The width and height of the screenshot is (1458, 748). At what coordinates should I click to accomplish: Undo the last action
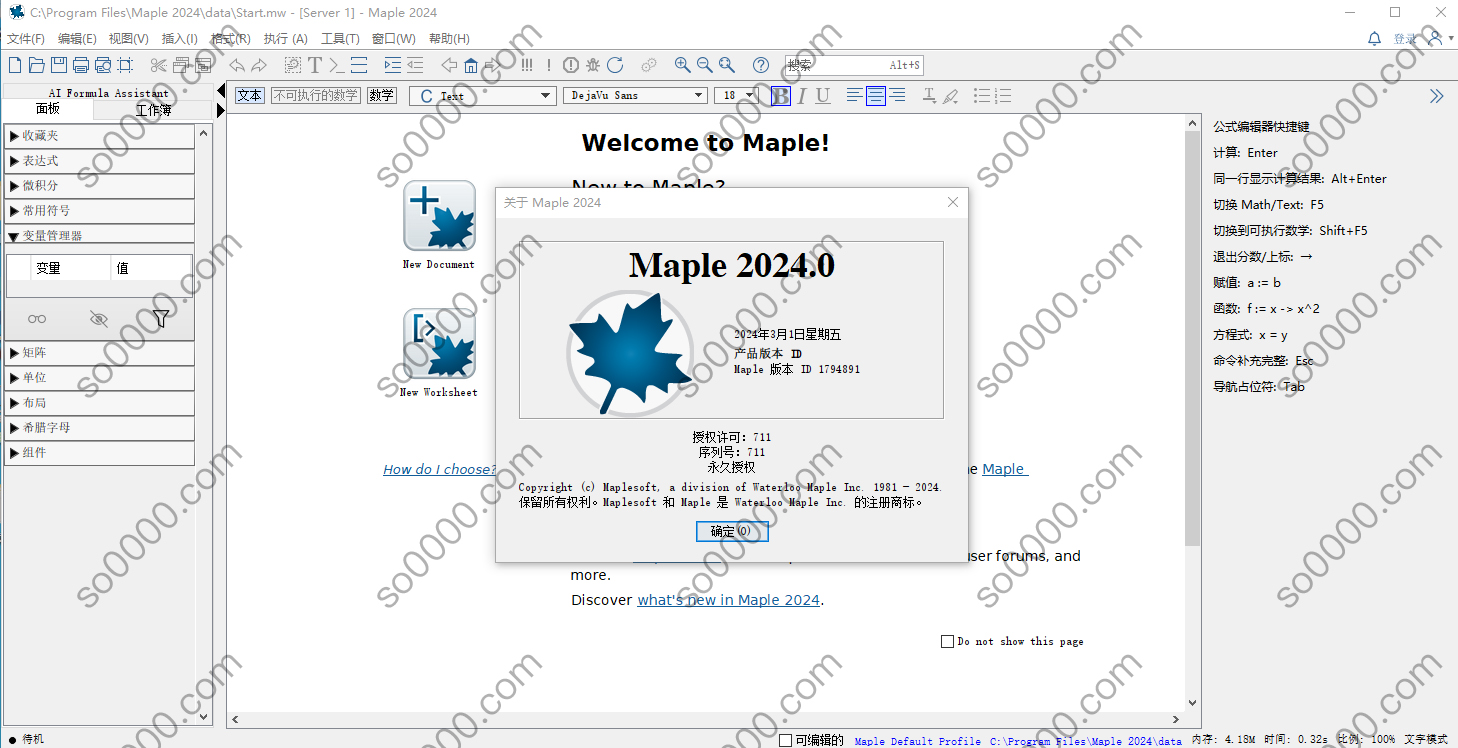(237, 65)
